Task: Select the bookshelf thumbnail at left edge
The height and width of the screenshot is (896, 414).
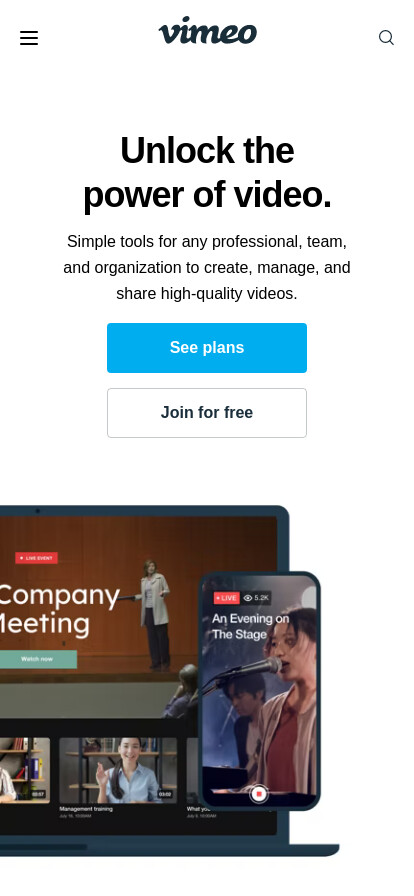Action: pos(25,770)
